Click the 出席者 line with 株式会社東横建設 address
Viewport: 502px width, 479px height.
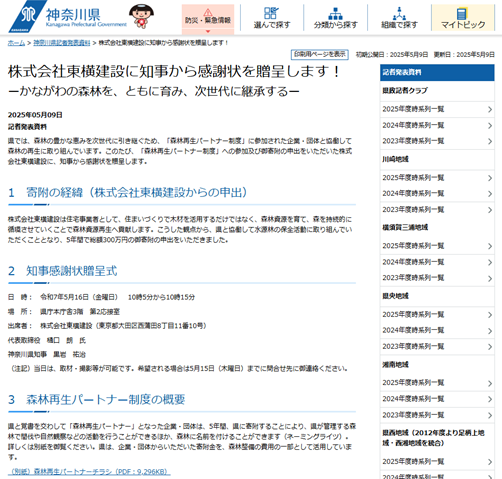click(107, 326)
